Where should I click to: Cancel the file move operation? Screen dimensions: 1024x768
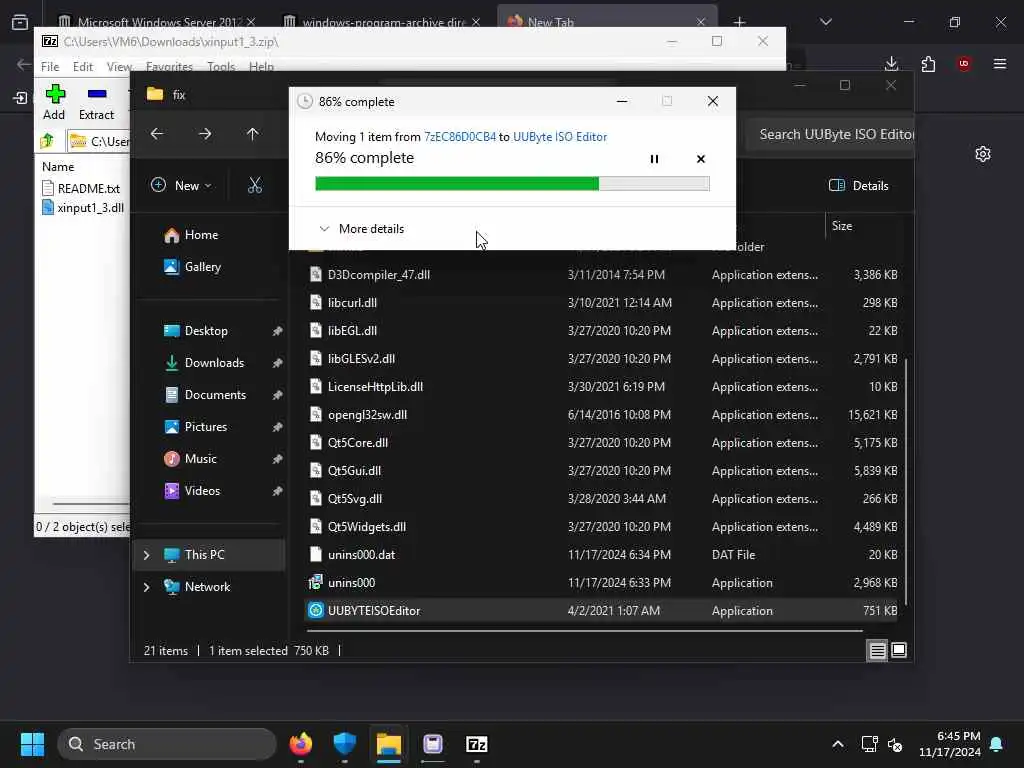(701, 159)
